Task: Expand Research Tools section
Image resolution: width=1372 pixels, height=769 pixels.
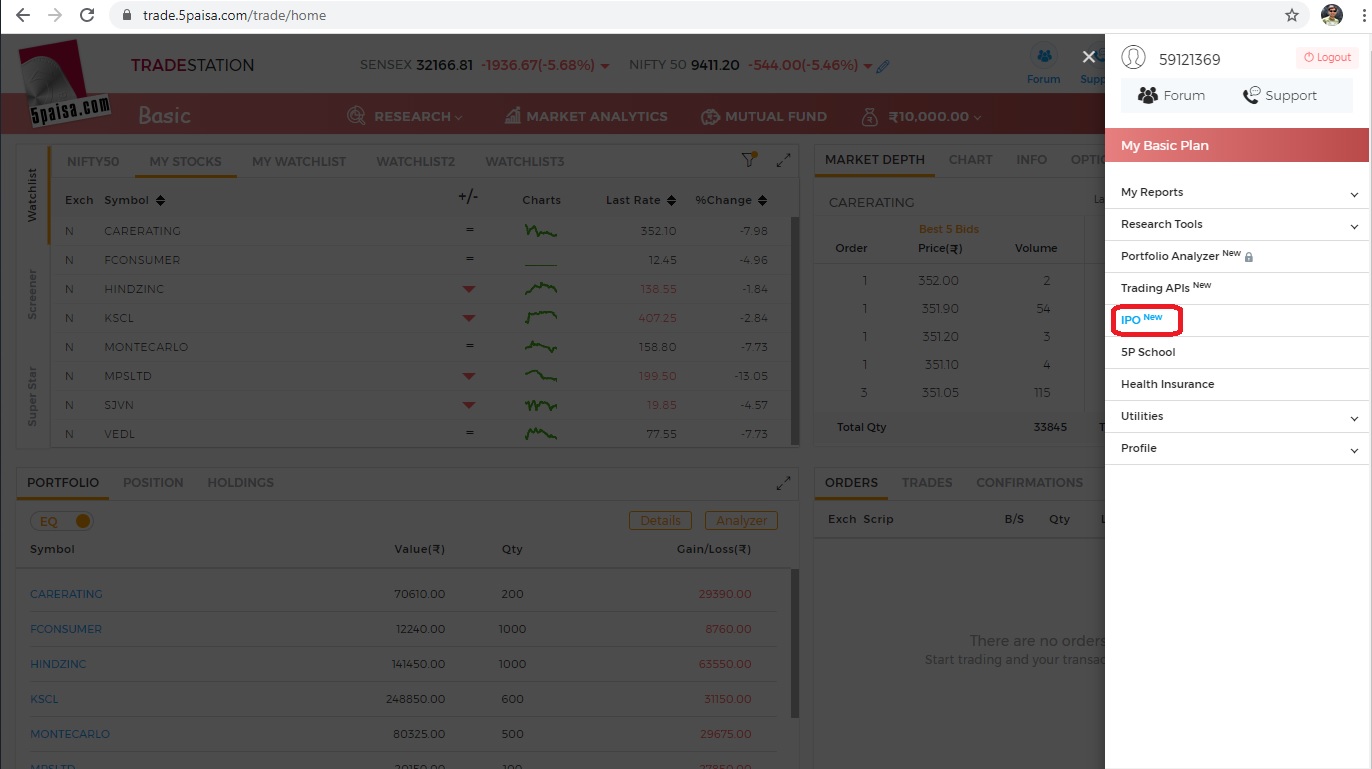Action: coord(1354,226)
